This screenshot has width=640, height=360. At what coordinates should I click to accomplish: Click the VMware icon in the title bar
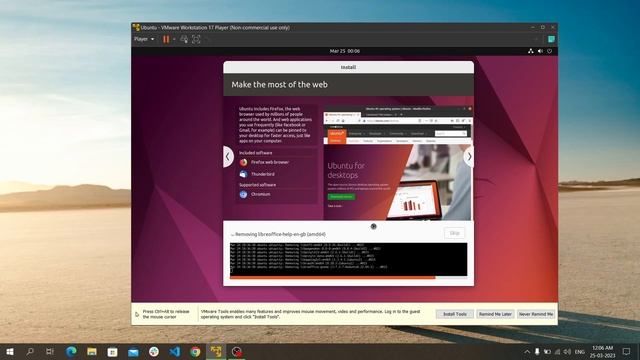tap(136, 27)
